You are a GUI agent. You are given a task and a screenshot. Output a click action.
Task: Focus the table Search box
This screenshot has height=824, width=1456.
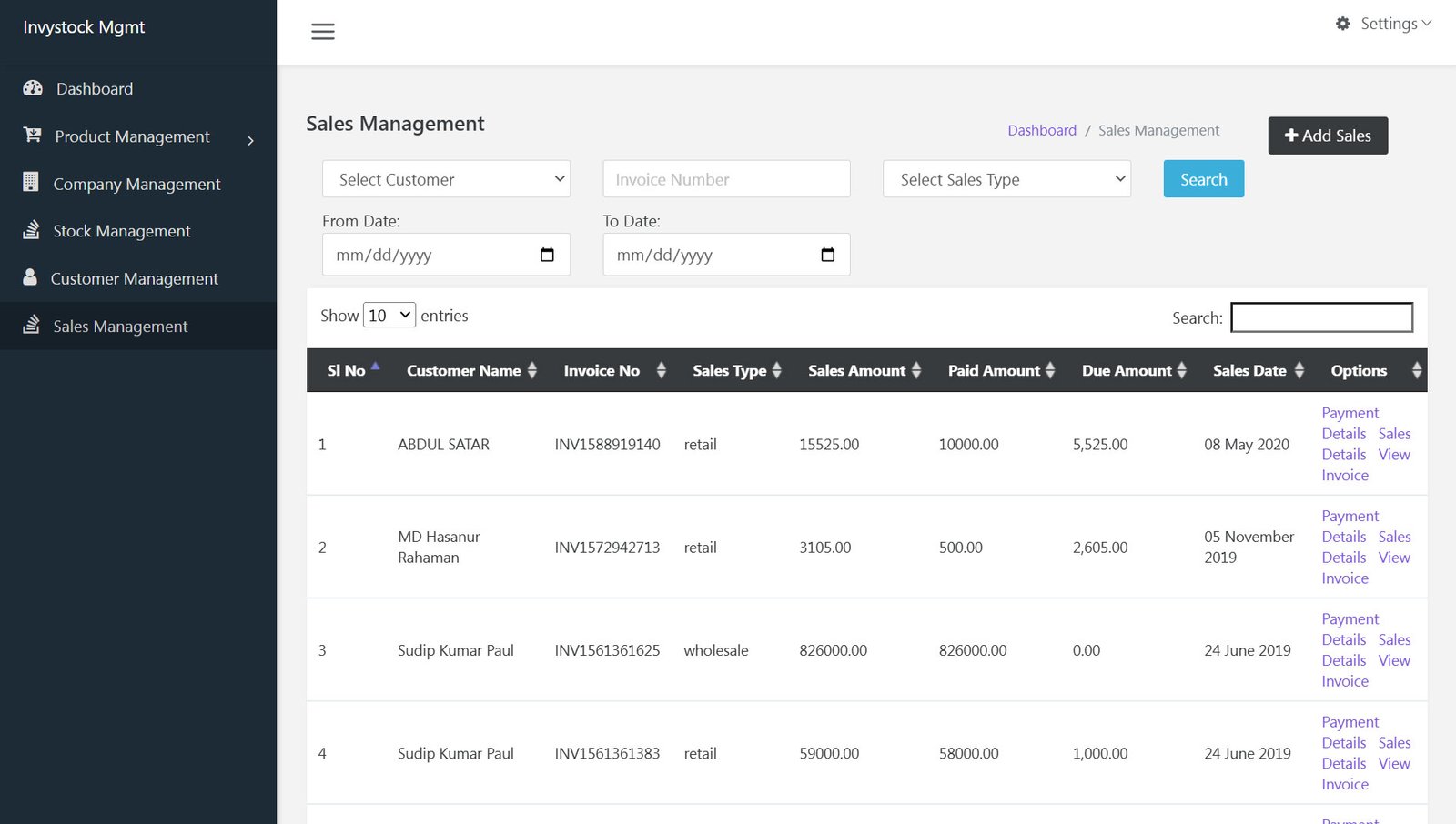click(1321, 317)
